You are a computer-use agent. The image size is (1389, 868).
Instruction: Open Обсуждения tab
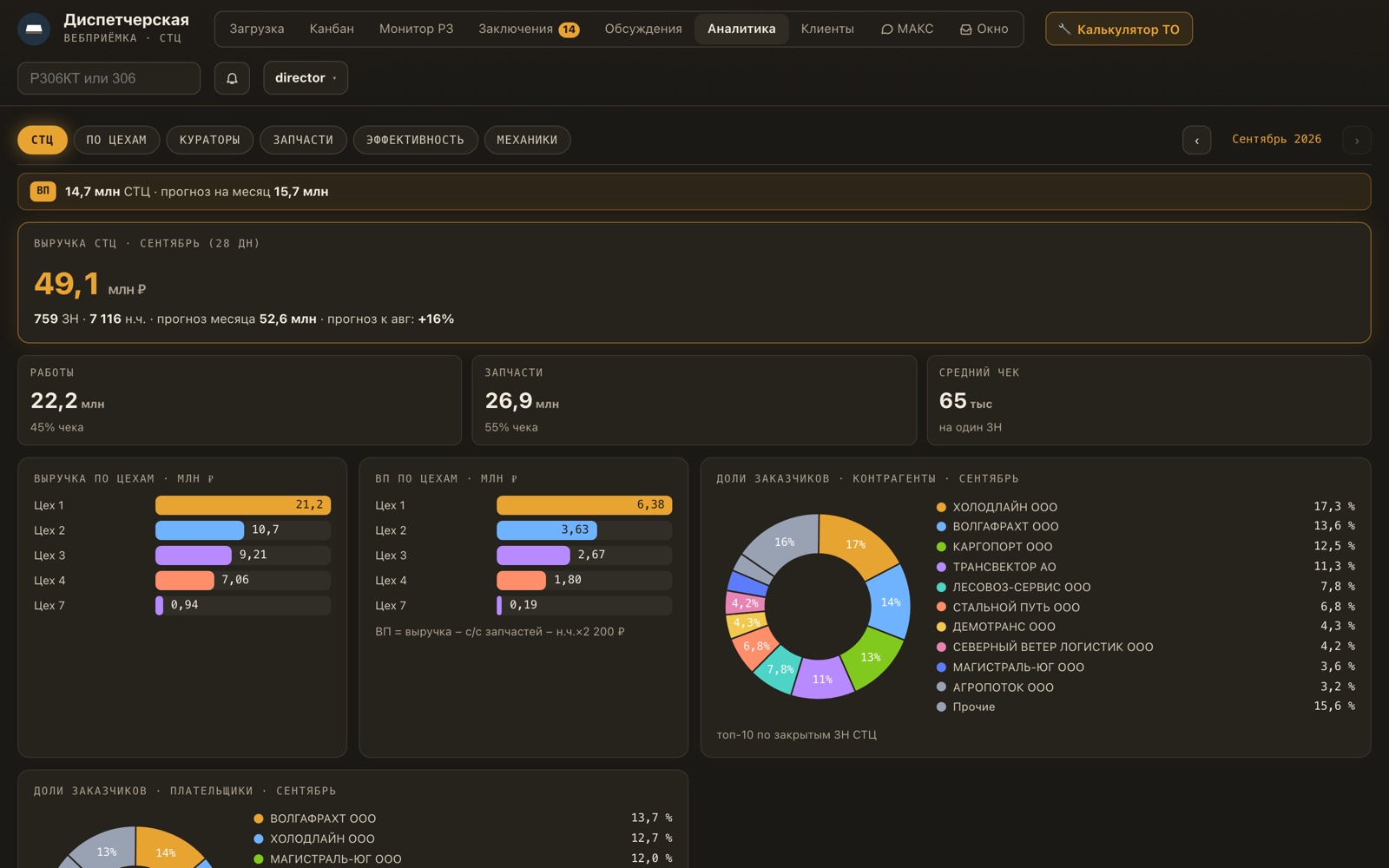pyautogui.click(x=642, y=29)
